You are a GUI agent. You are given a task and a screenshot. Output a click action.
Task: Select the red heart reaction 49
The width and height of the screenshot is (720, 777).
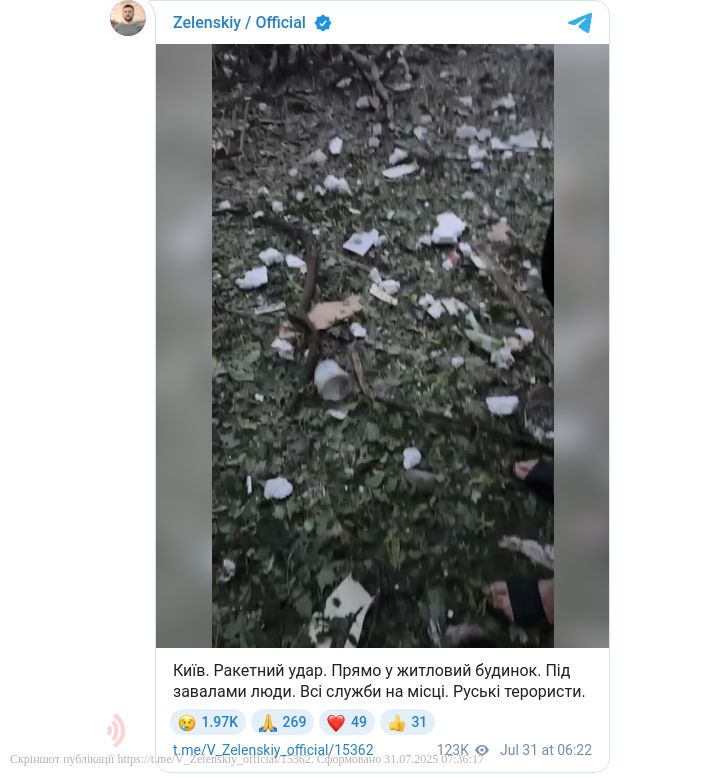(x=346, y=722)
